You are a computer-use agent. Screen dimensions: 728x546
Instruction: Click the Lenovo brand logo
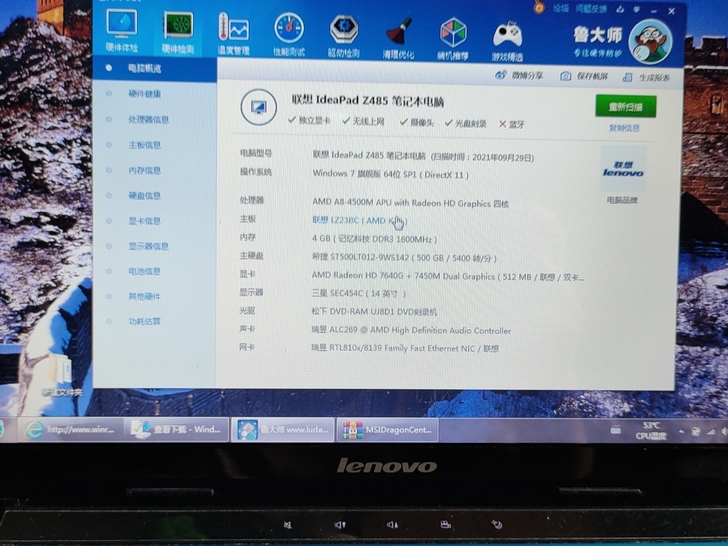623,169
